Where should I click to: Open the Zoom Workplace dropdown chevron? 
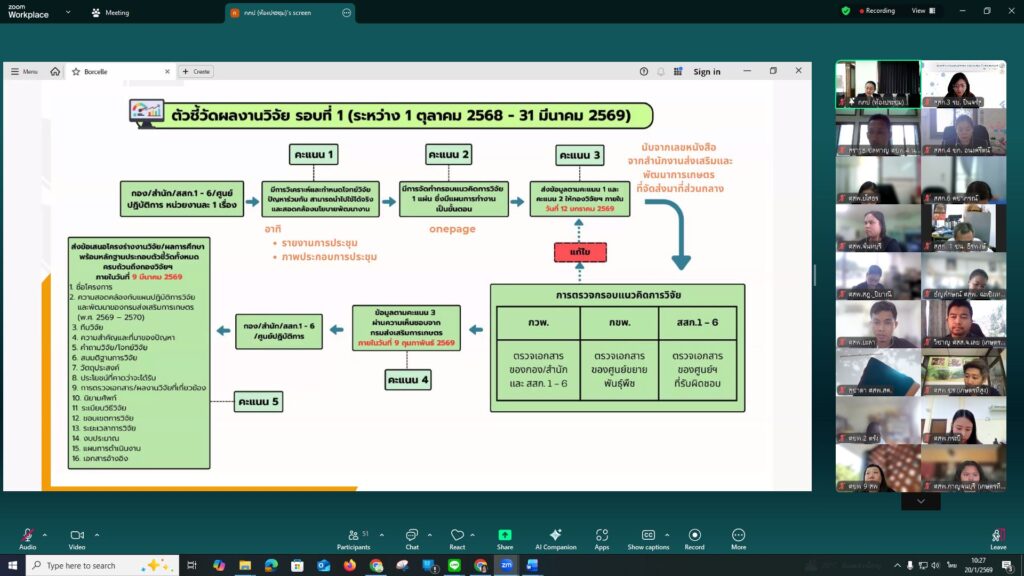pos(67,13)
